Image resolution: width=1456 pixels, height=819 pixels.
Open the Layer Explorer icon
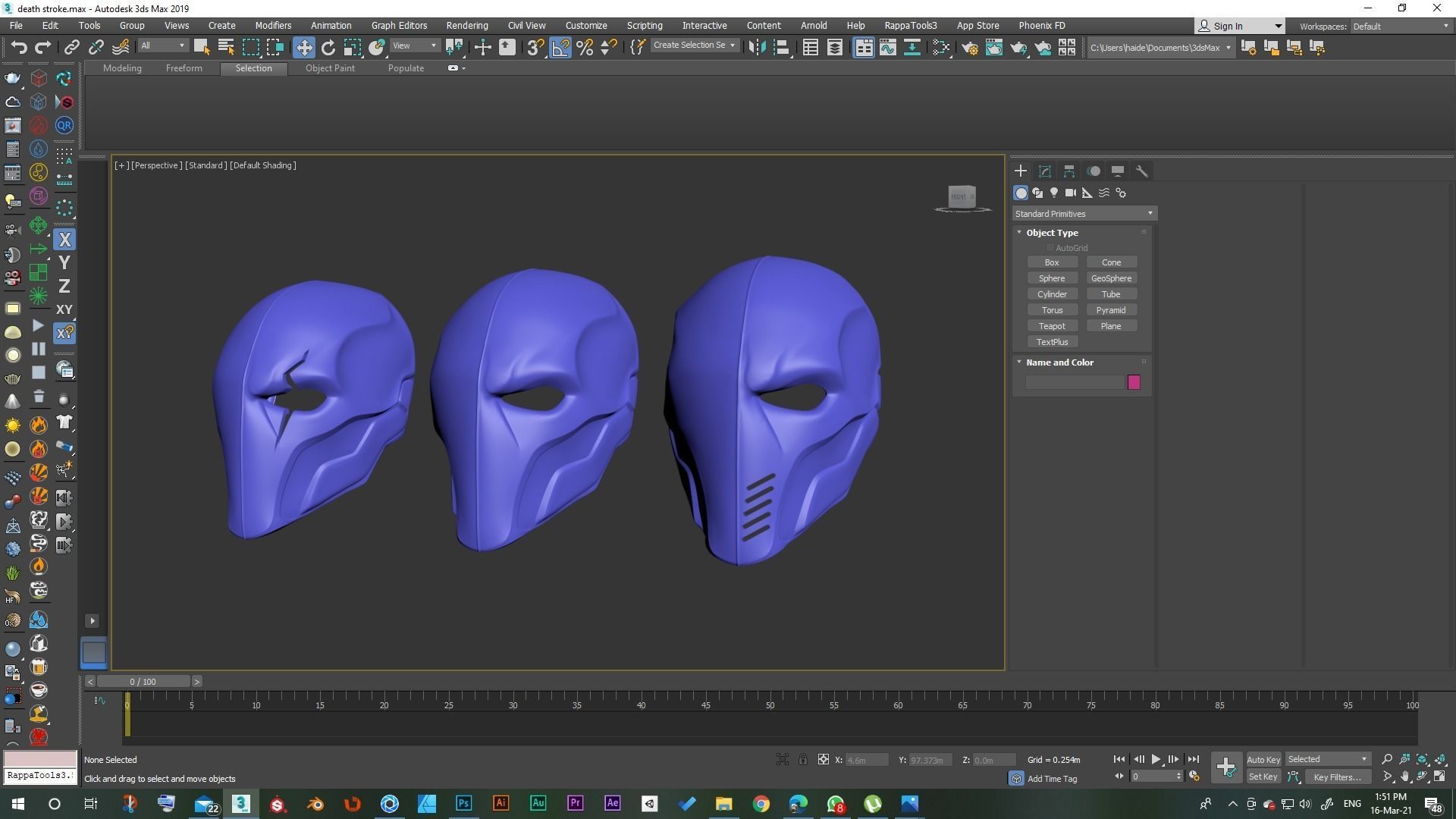coord(835,47)
